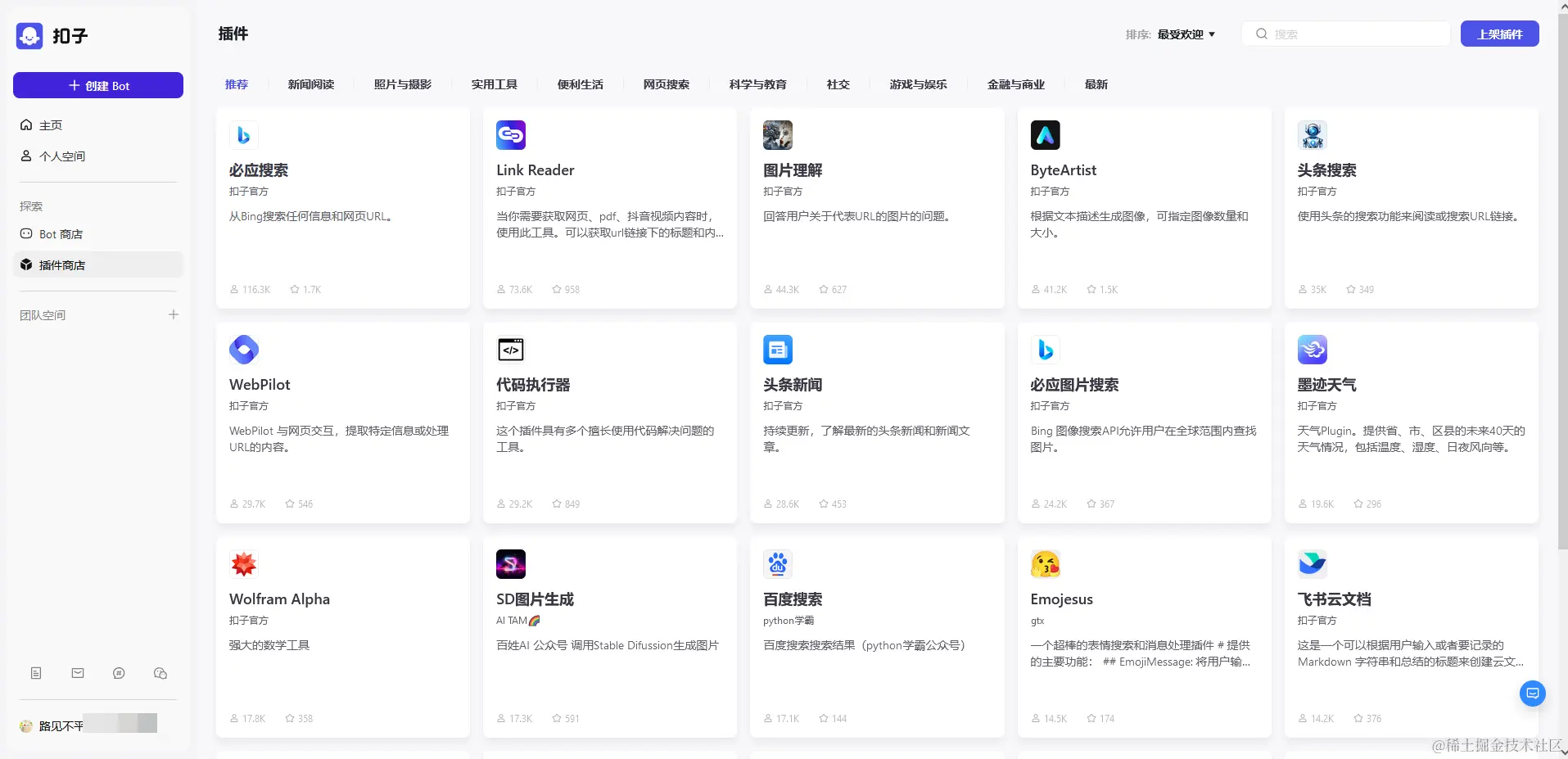Click the mail icon in sidebar footer
This screenshot has height=759, width=1568.
(x=78, y=673)
